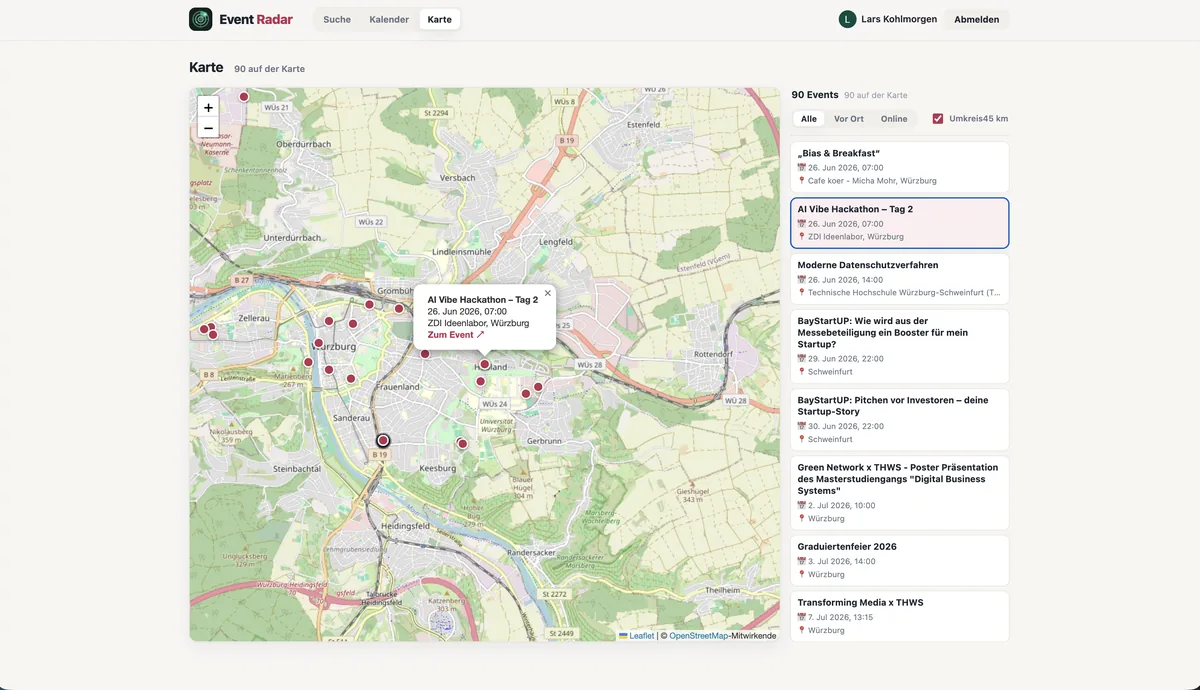Click pin icon beside ZDI Ideenlabor in list
This screenshot has height=690, width=1200.
point(802,237)
